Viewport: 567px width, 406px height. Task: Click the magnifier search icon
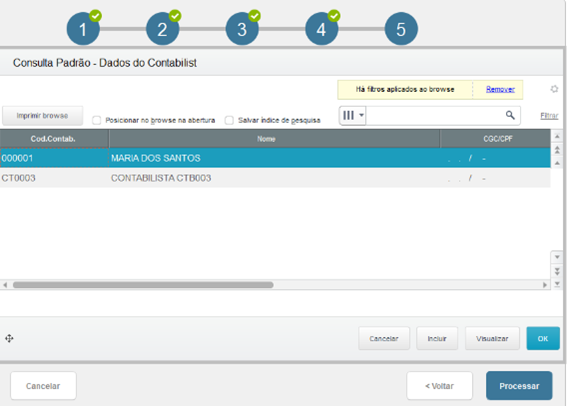click(510, 115)
